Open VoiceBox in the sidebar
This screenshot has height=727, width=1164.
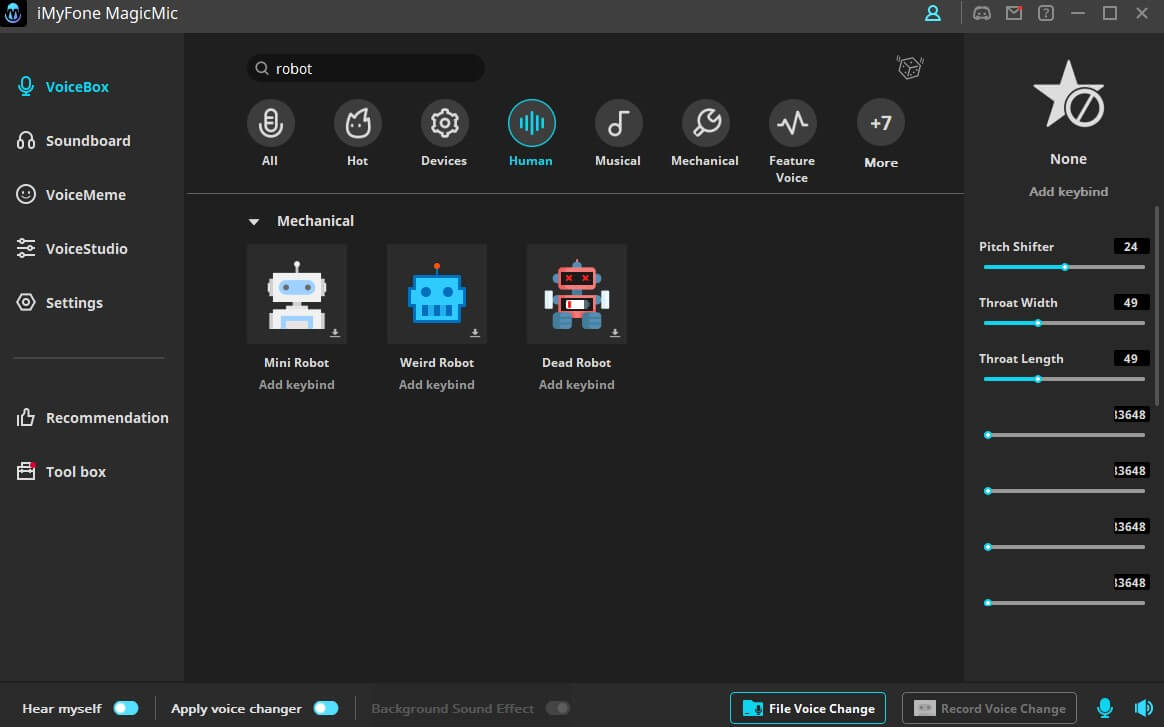63,87
